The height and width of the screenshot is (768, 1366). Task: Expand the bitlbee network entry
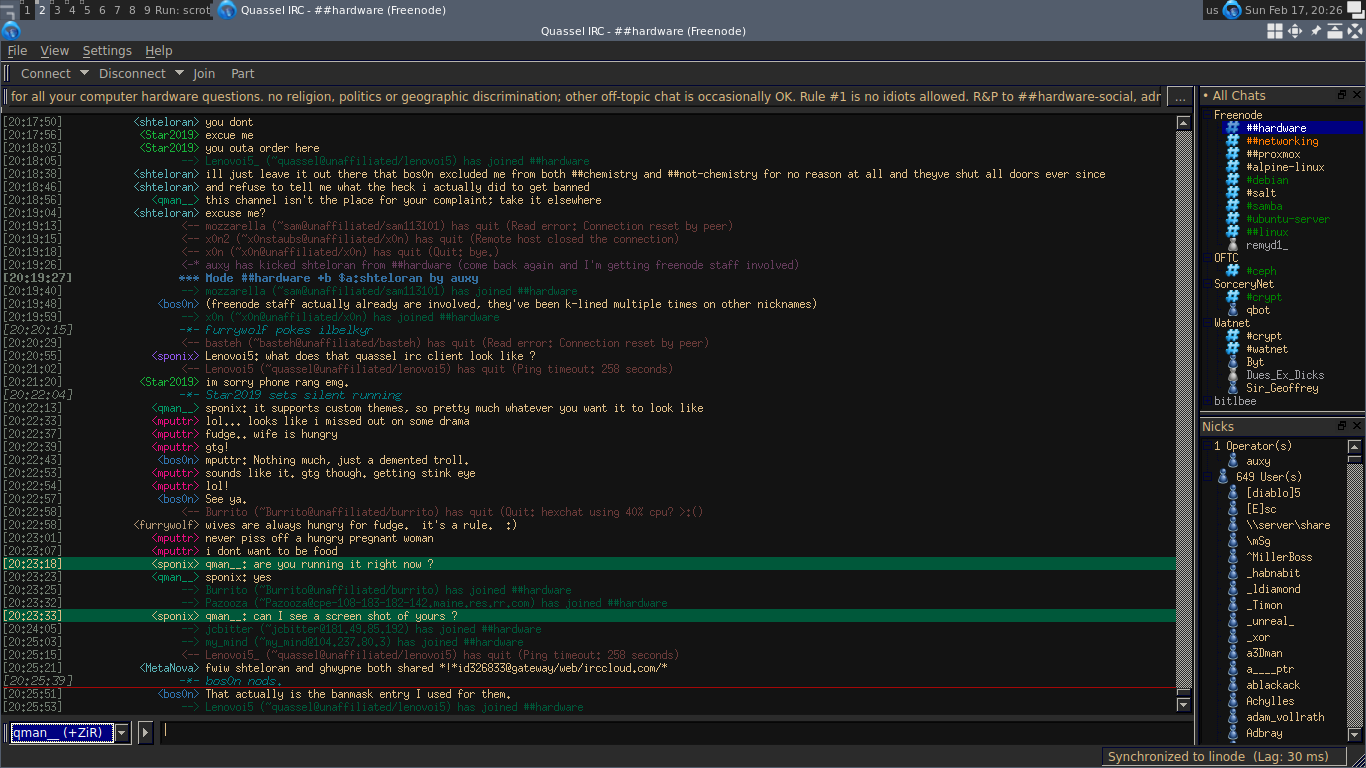[1207, 401]
